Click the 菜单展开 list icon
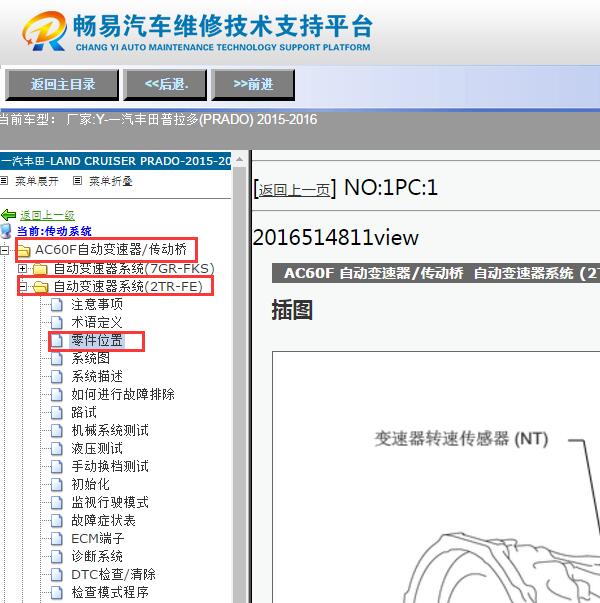 tap(4, 180)
